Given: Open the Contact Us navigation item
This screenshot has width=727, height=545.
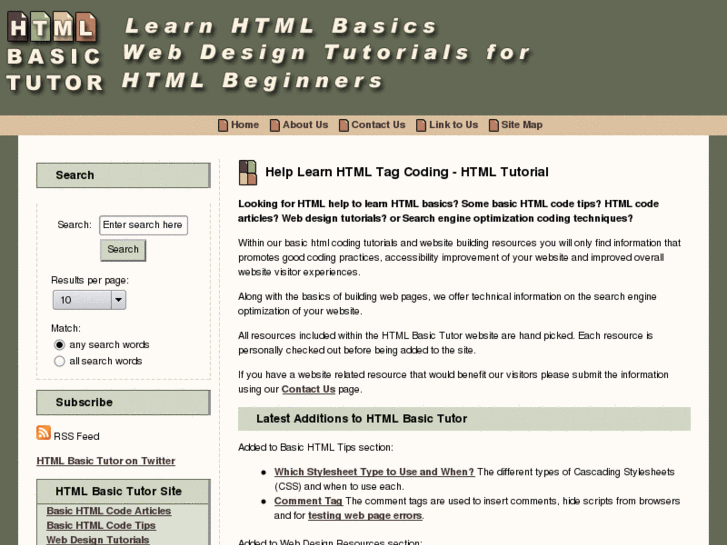Looking at the screenshot, I should (x=378, y=125).
